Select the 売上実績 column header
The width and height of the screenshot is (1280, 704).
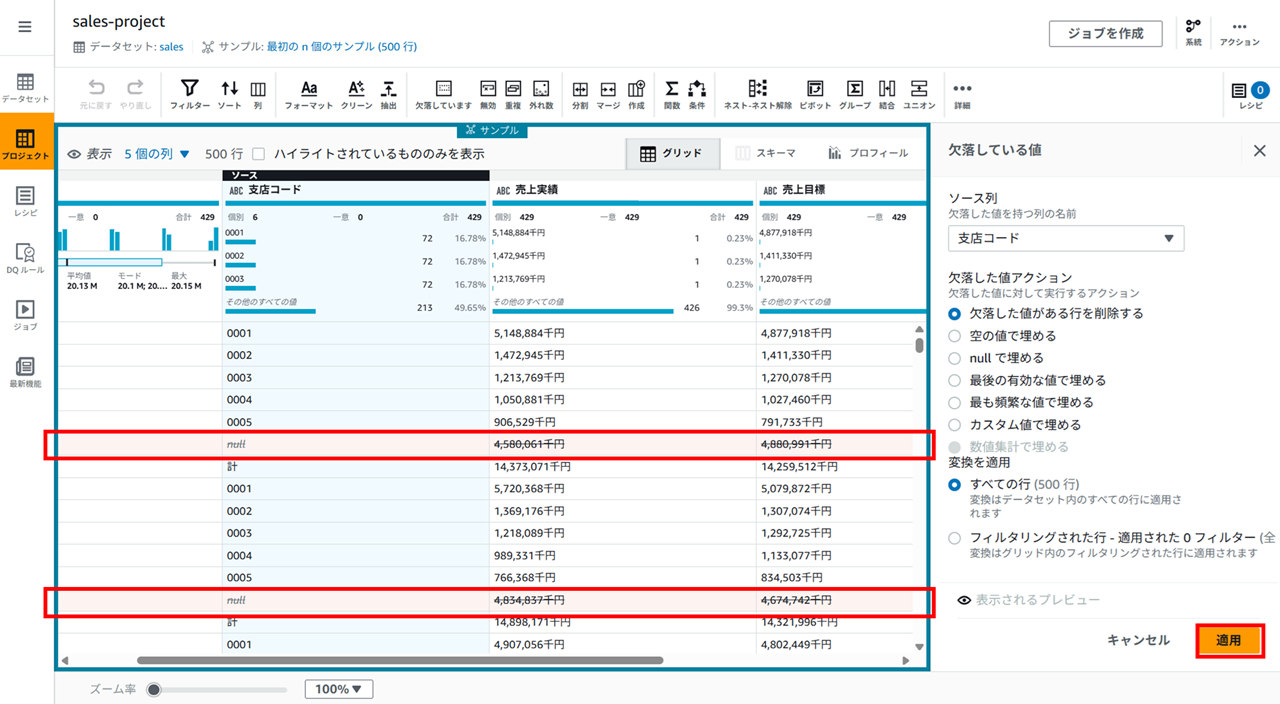point(623,190)
